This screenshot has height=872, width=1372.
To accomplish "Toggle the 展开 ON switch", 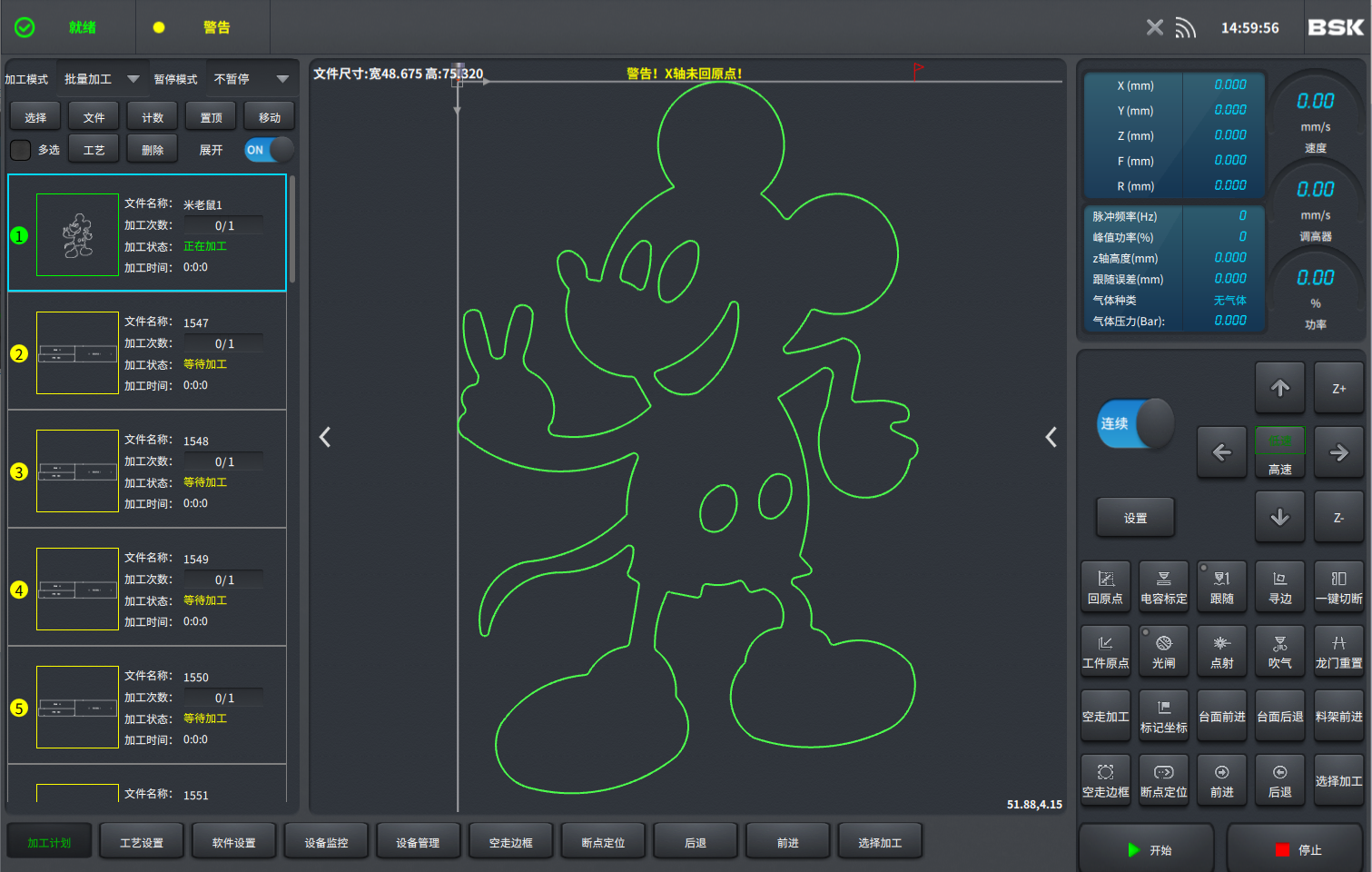I will (269, 150).
